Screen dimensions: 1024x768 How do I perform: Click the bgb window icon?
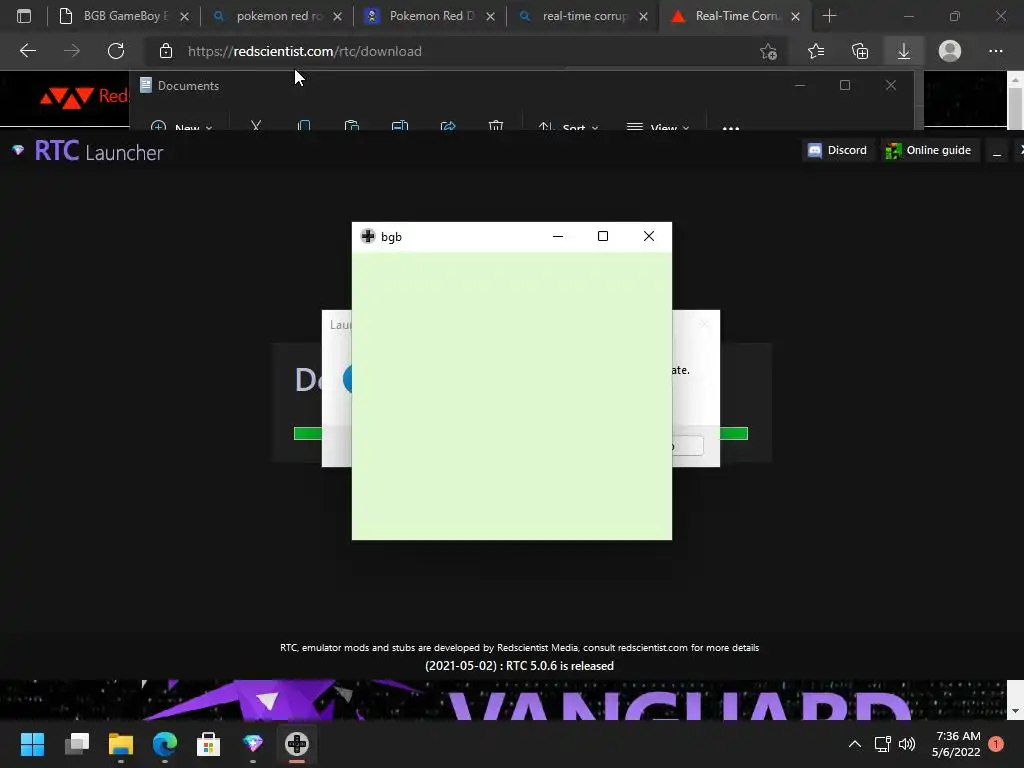(x=368, y=236)
